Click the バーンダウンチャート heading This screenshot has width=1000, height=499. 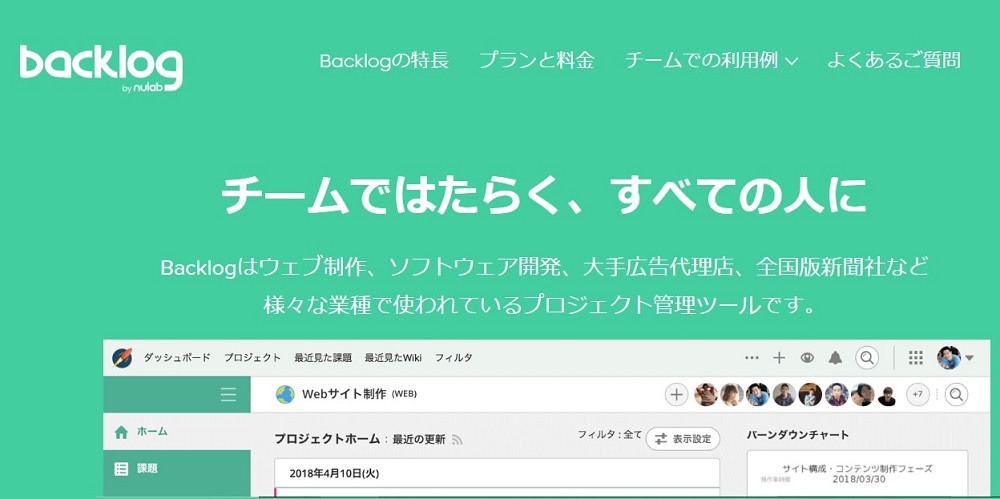pyautogui.click(x=798, y=435)
